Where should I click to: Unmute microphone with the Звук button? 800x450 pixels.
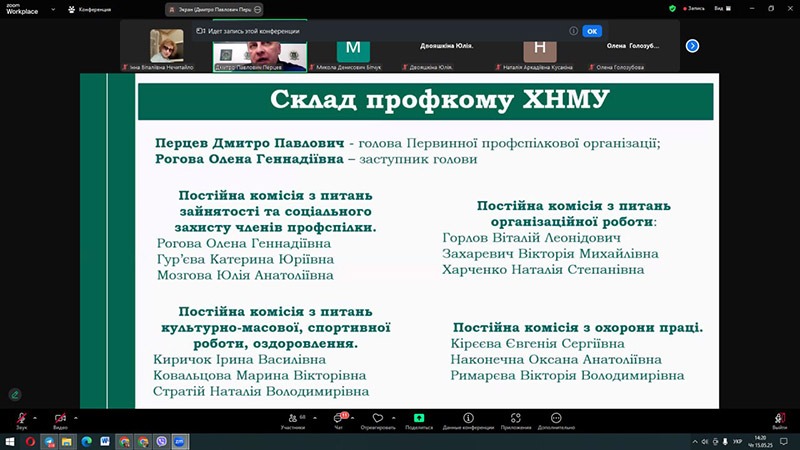point(20,419)
